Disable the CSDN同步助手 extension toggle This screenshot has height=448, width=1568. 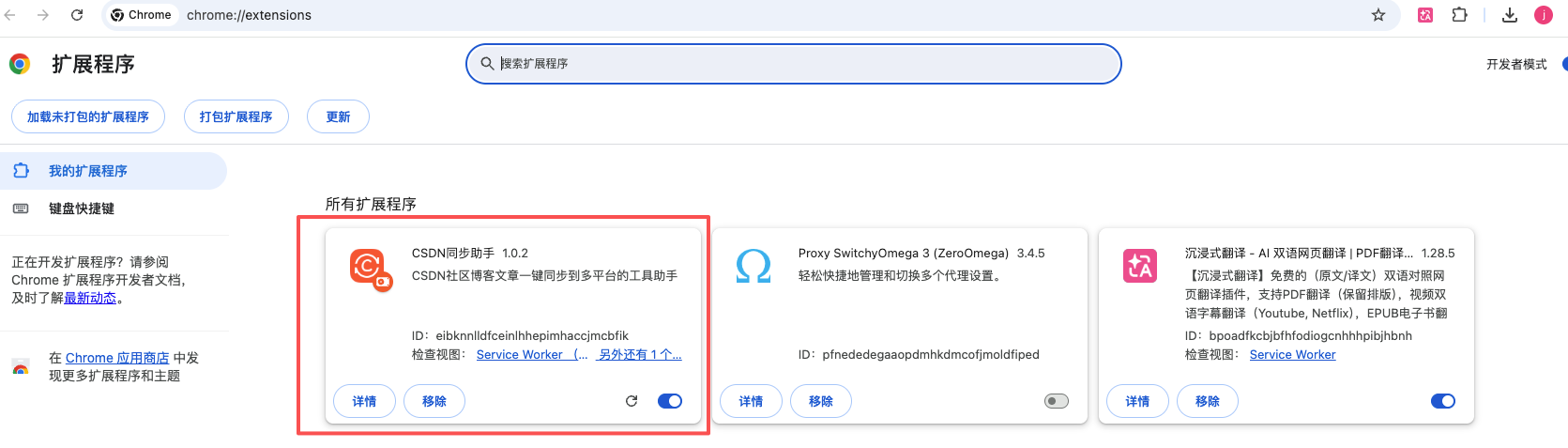point(670,401)
